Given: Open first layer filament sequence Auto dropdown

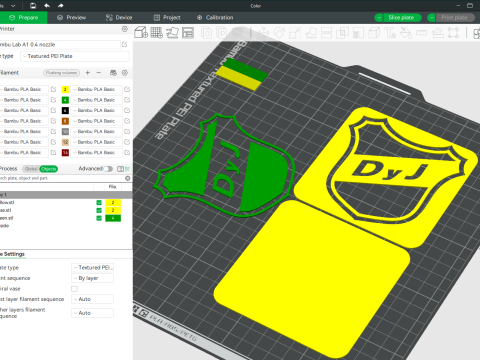Looking at the screenshot, I should click(92, 299).
